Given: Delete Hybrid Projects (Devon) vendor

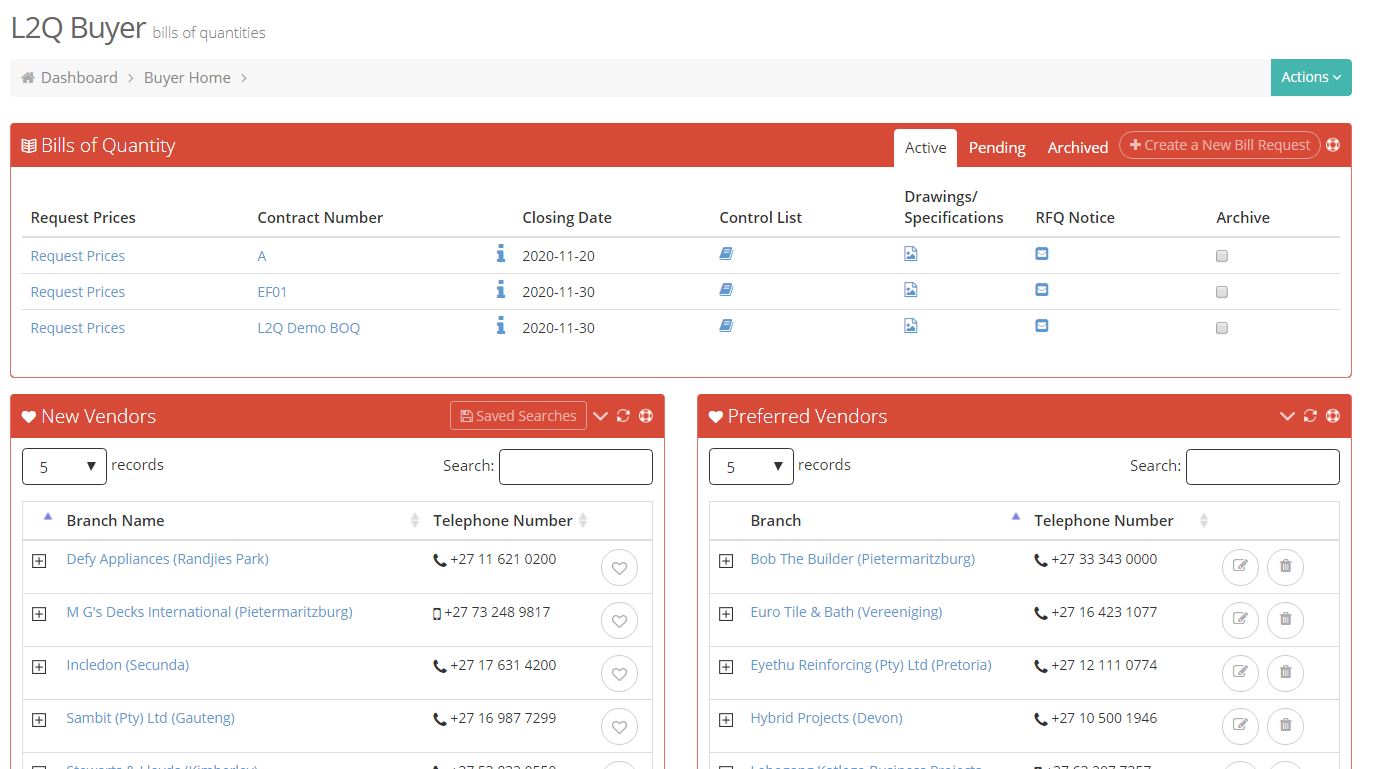Looking at the screenshot, I should coord(1286,726).
